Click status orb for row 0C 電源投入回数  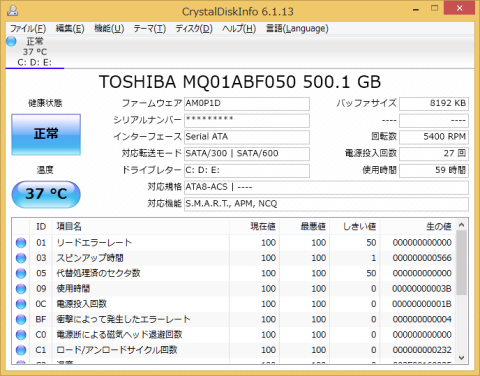(21, 304)
